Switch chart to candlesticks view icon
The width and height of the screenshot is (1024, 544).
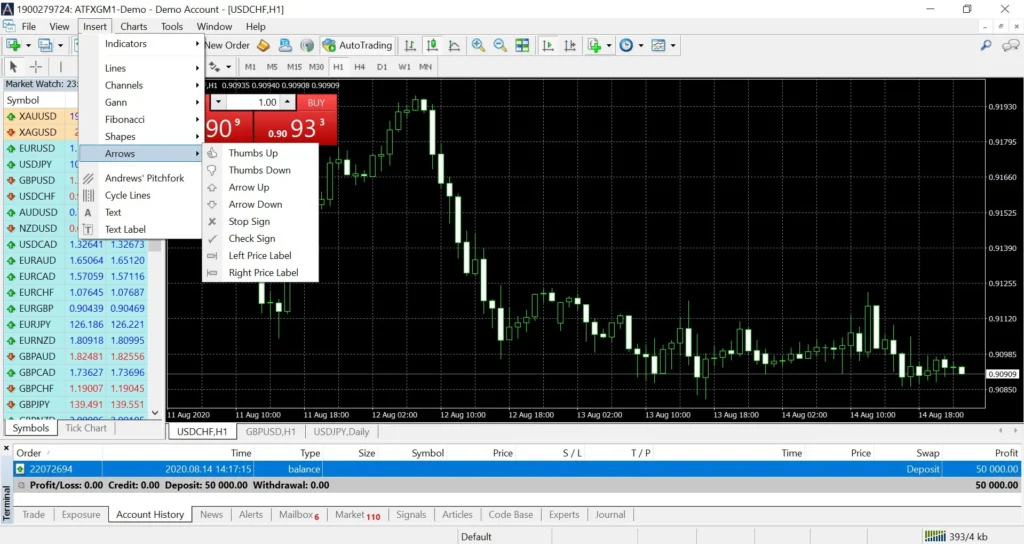[433, 45]
